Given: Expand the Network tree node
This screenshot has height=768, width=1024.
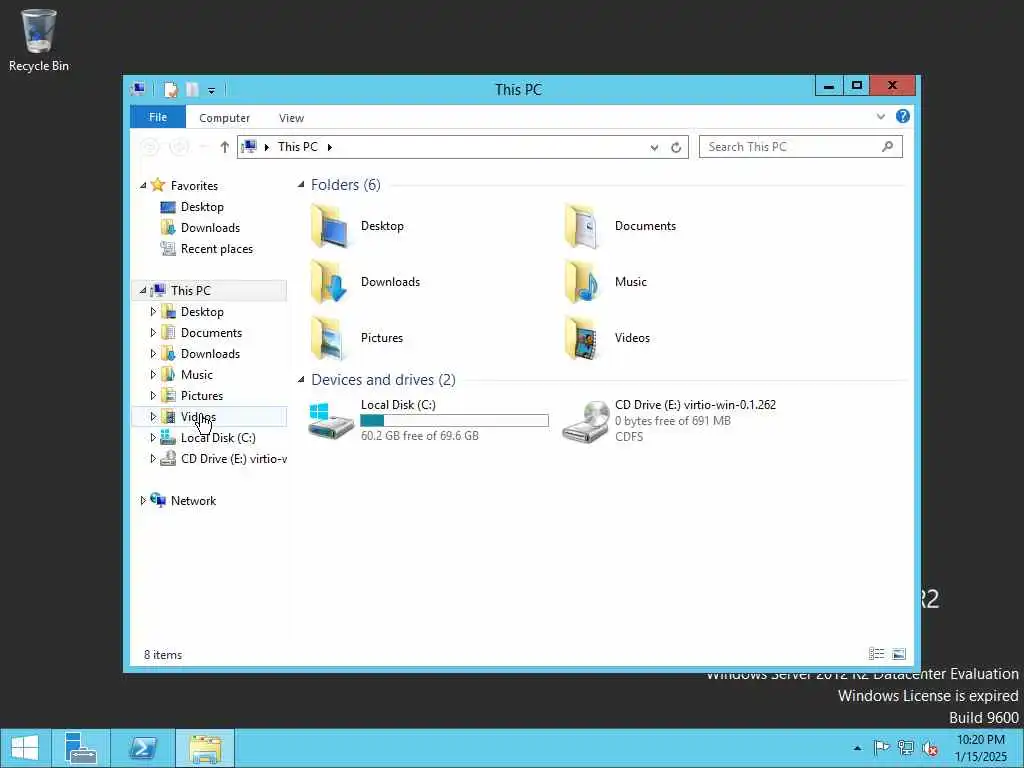Looking at the screenshot, I should tap(143, 501).
